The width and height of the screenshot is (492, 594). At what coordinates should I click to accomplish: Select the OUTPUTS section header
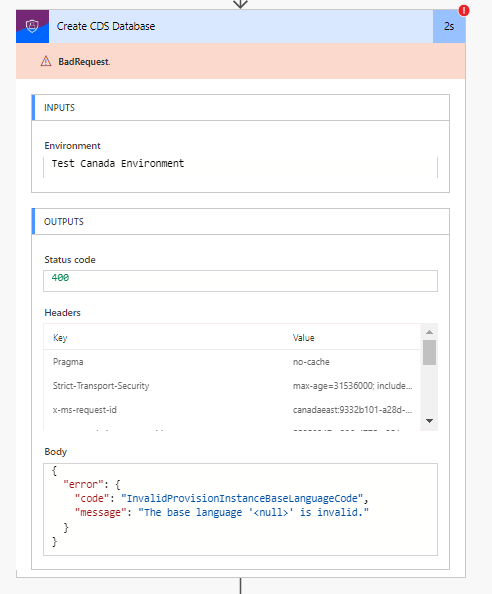(x=241, y=221)
